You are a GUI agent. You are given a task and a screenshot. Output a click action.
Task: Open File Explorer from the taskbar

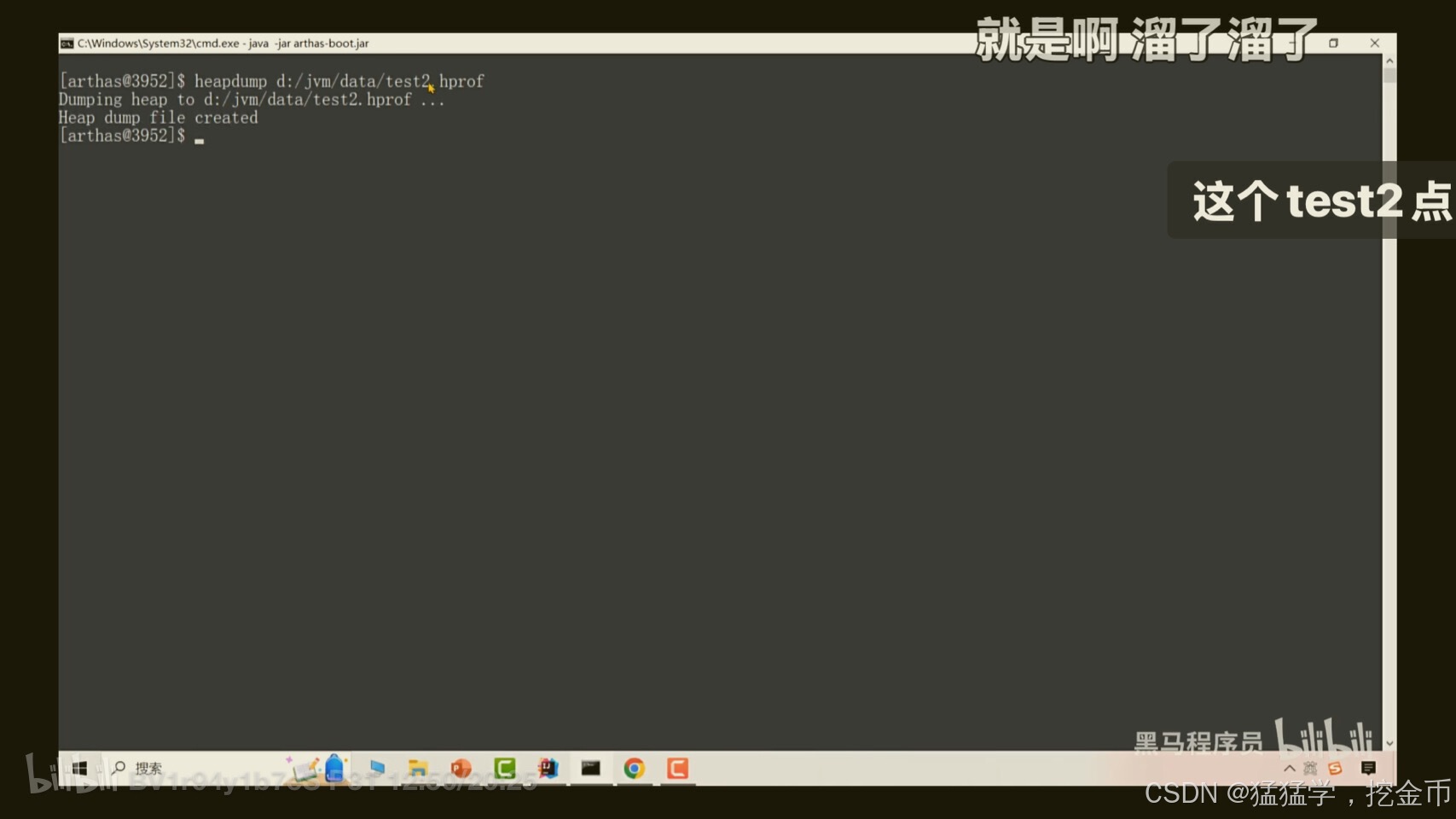tap(418, 769)
